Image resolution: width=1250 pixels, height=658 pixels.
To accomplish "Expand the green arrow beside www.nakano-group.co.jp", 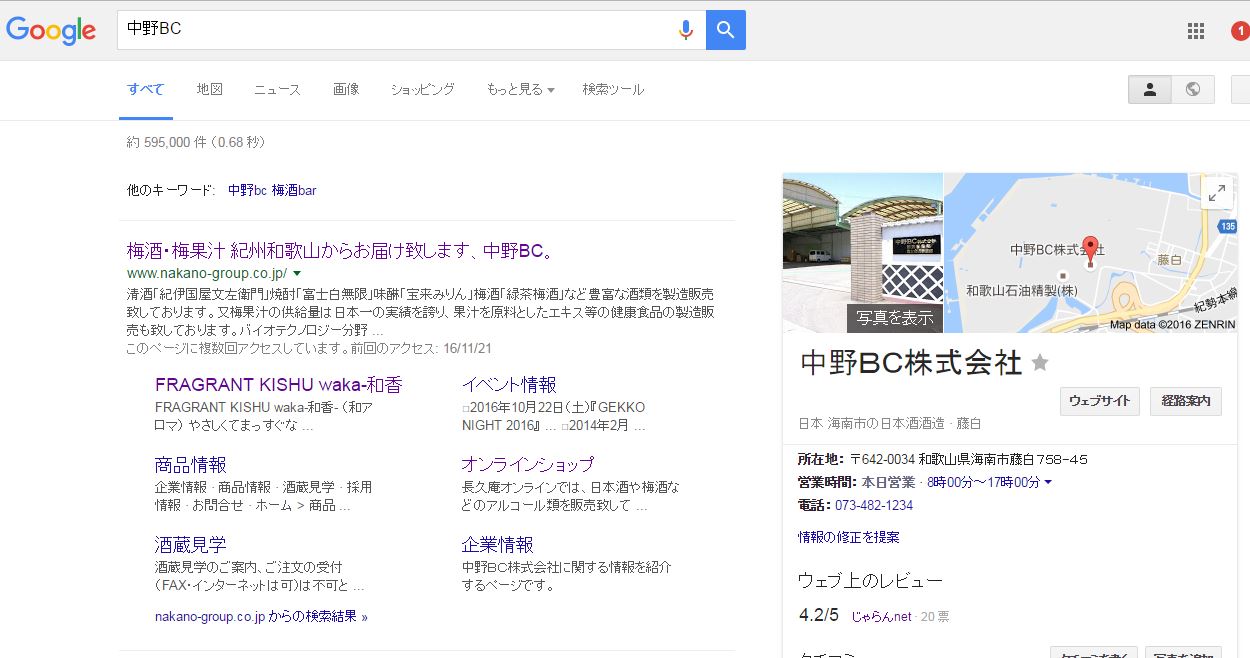I will point(297,273).
